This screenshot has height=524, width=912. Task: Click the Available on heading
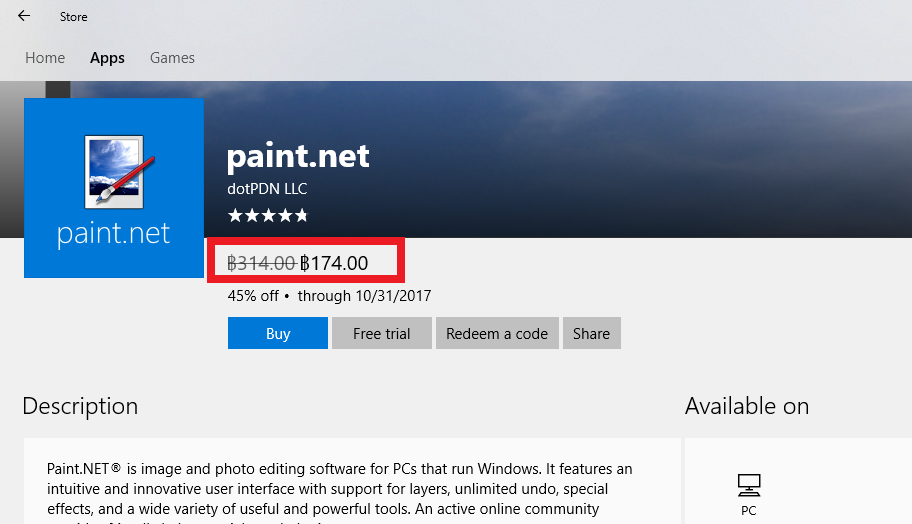tap(747, 406)
